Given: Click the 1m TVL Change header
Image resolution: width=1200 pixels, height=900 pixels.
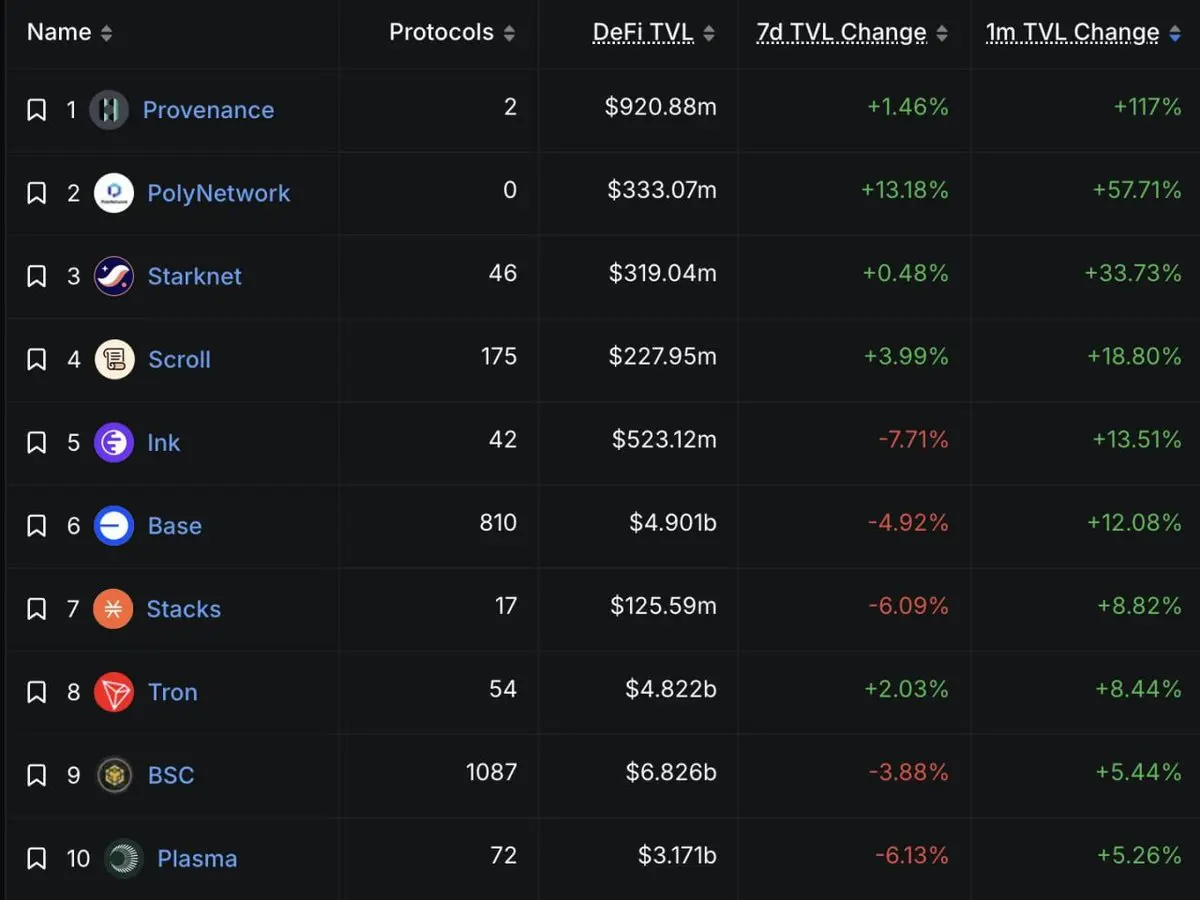Looking at the screenshot, I should 1072,33.
